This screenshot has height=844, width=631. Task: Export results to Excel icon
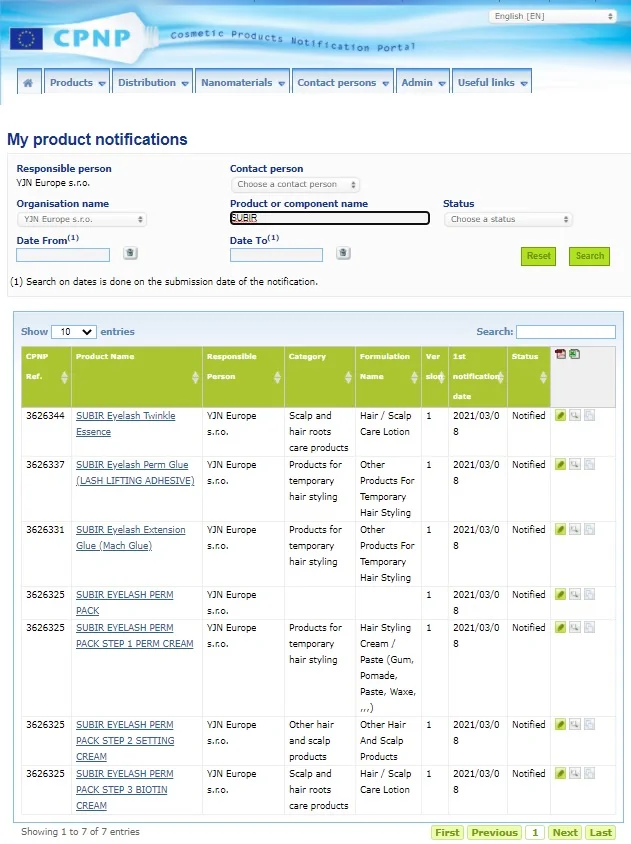(x=574, y=354)
